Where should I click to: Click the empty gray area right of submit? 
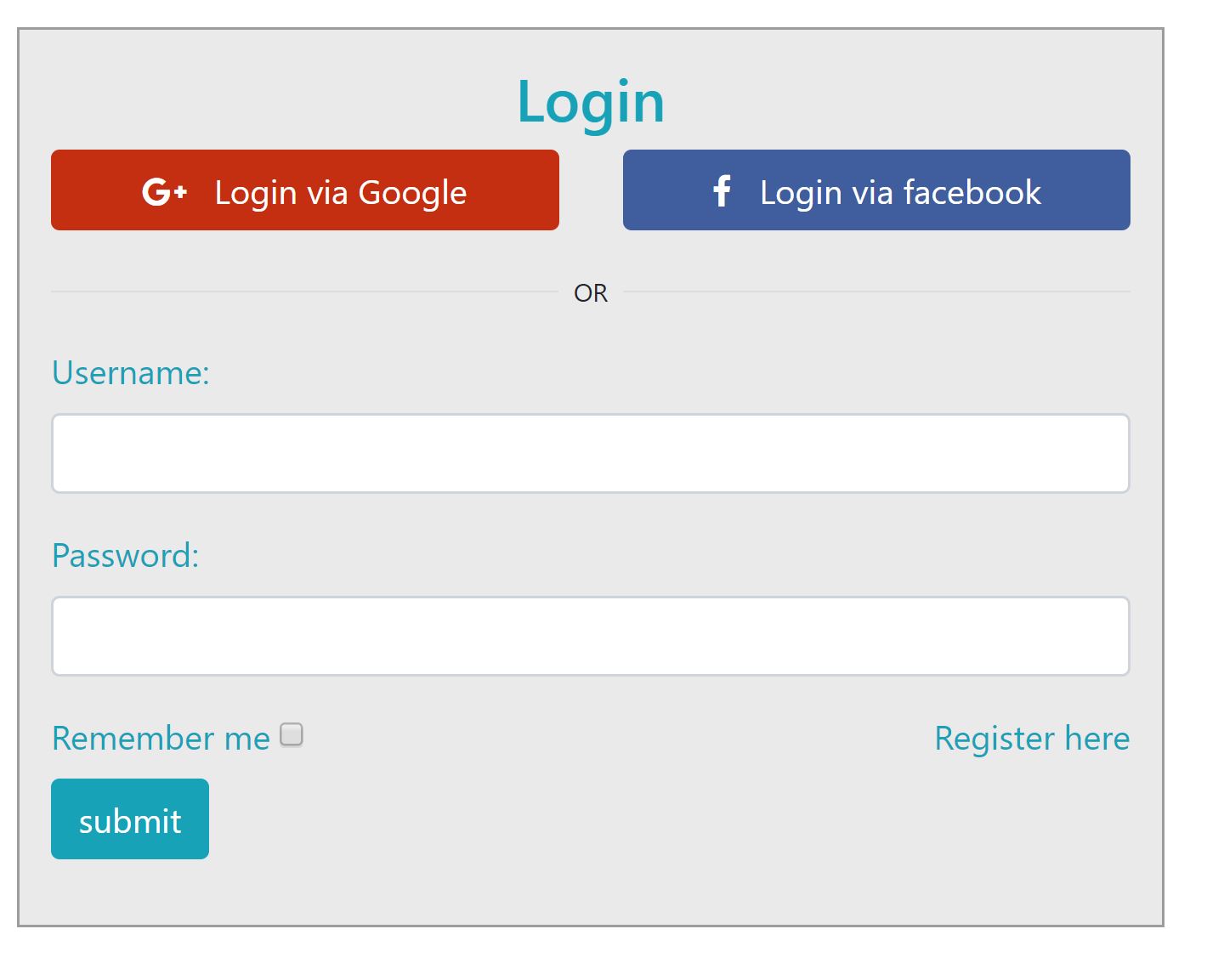670,819
